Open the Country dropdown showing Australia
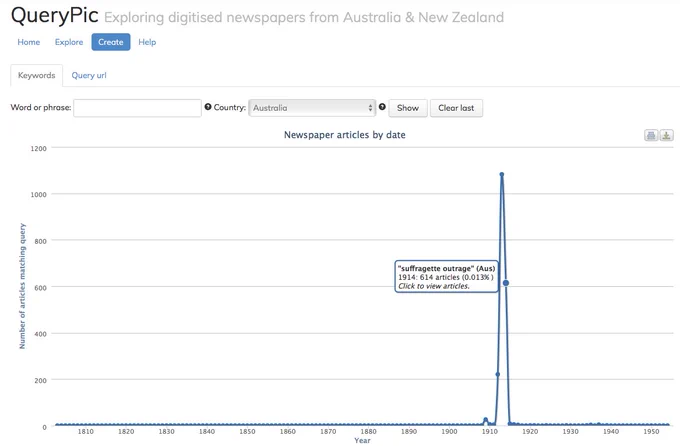Viewport: 680px width, 446px height. pos(312,108)
